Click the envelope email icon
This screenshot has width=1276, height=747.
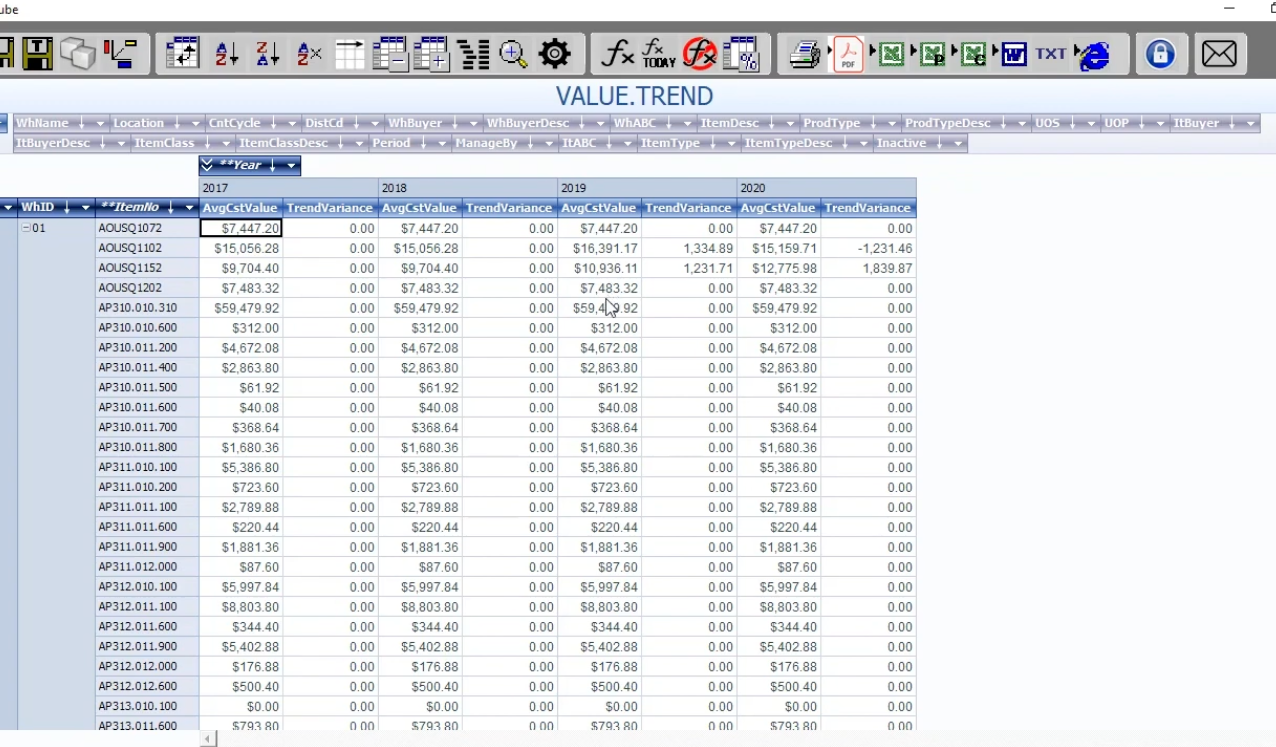coord(1219,54)
